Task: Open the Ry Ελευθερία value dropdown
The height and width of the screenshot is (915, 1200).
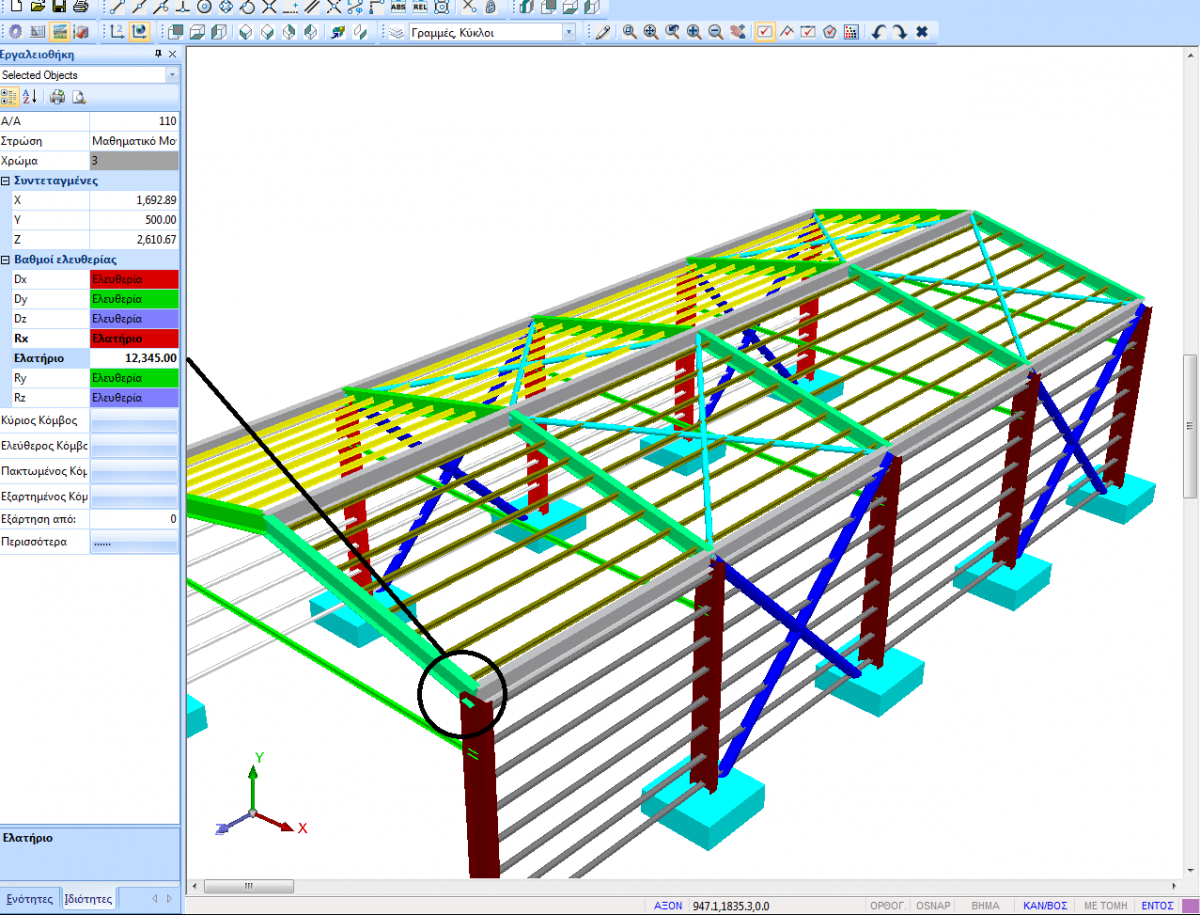Action: (x=134, y=378)
